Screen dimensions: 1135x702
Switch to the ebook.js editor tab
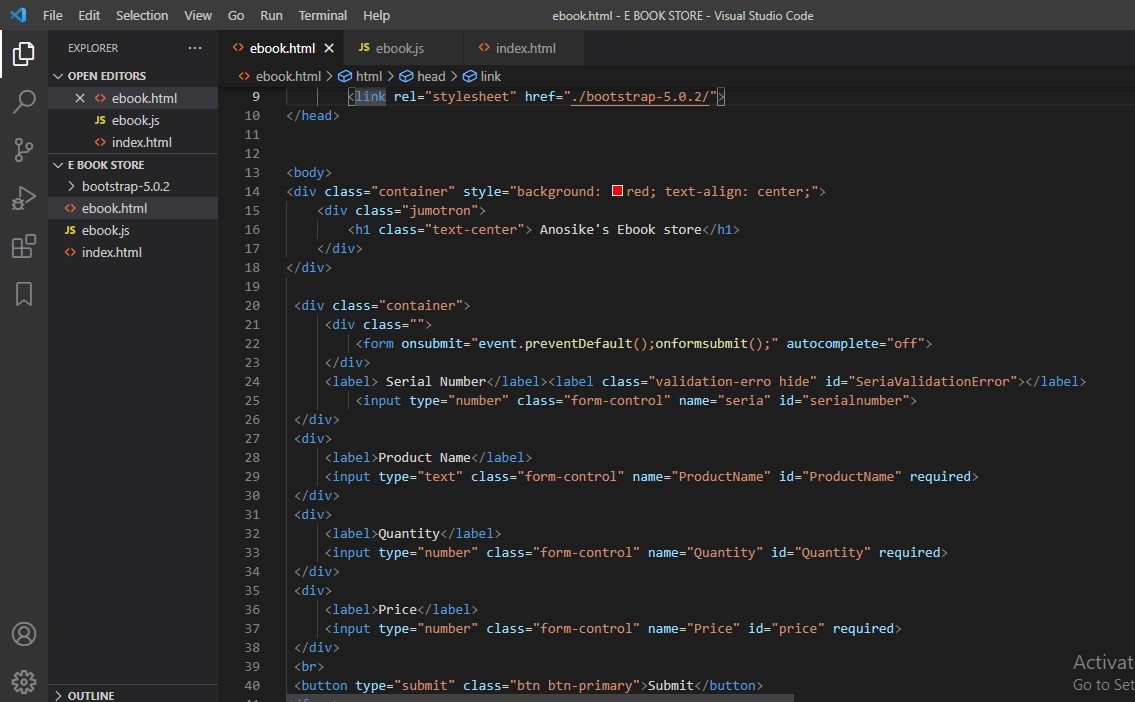pyautogui.click(x=404, y=48)
